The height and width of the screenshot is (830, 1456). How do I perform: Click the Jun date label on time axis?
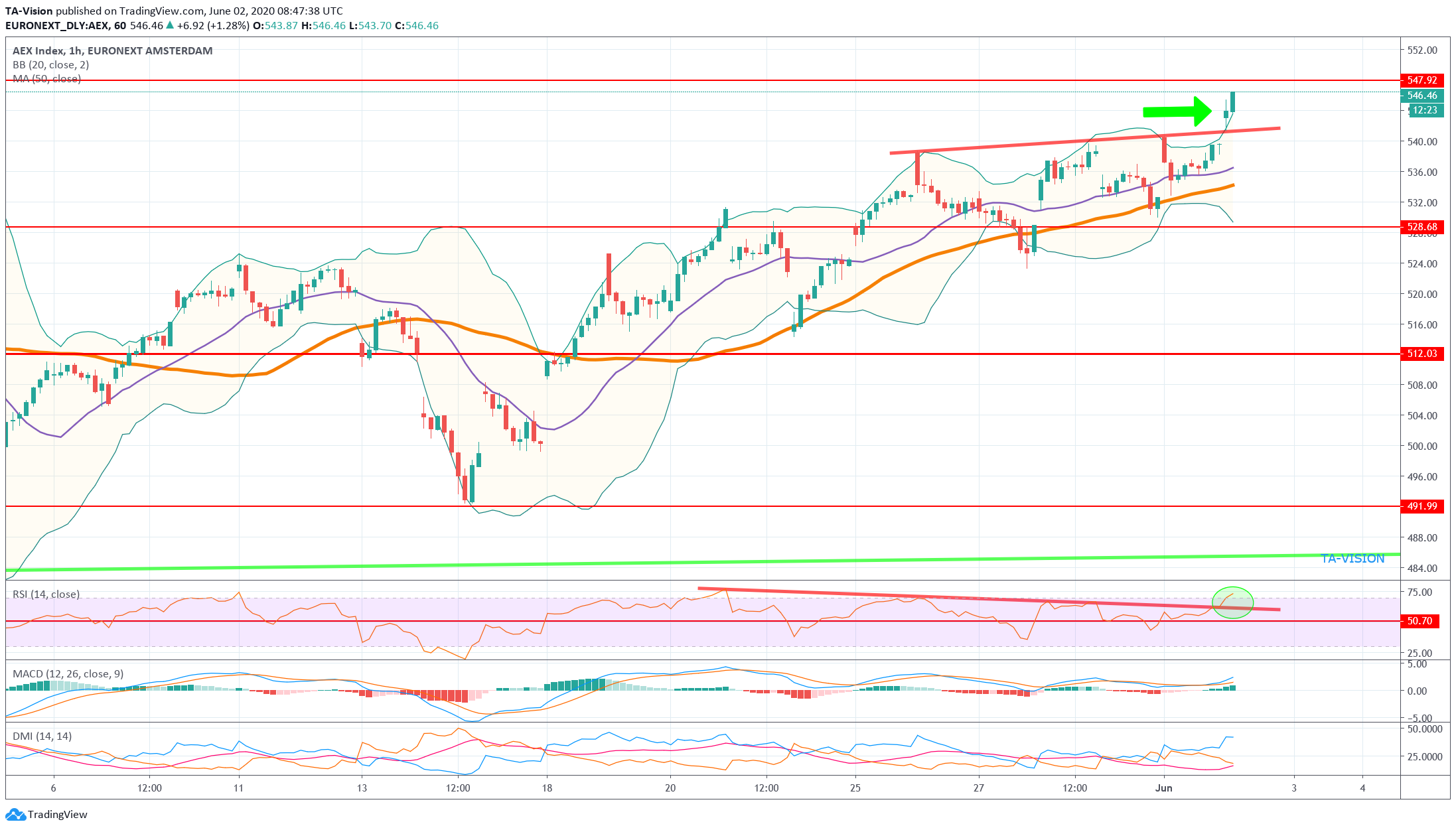point(1164,788)
